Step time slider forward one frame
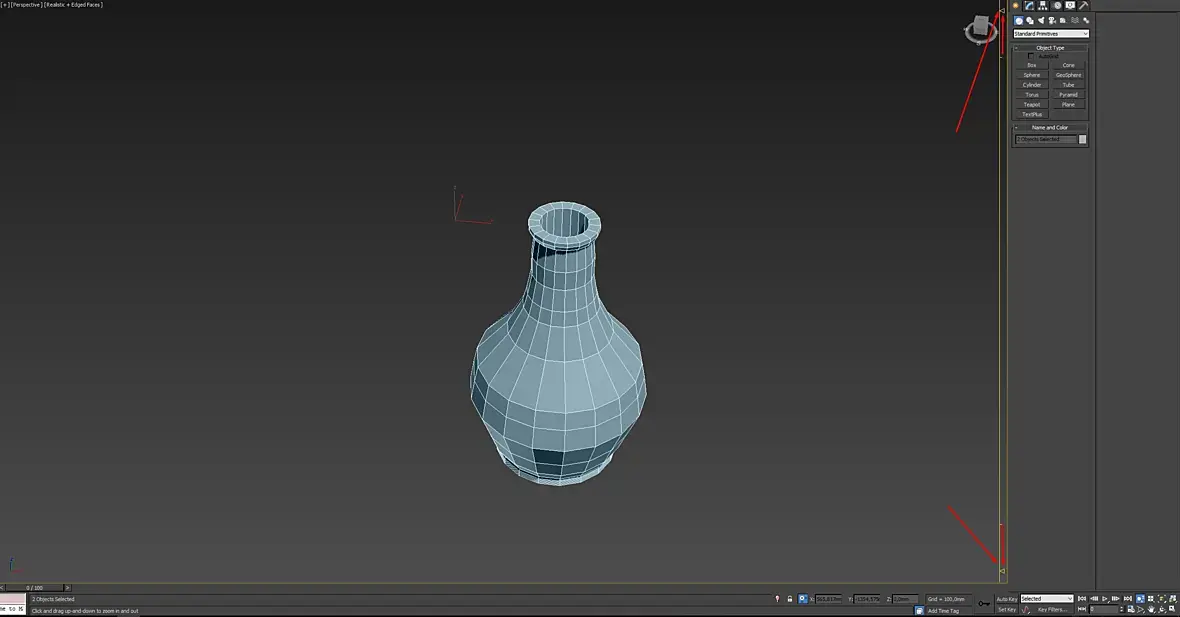This screenshot has height=617, width=1180. 67,588
